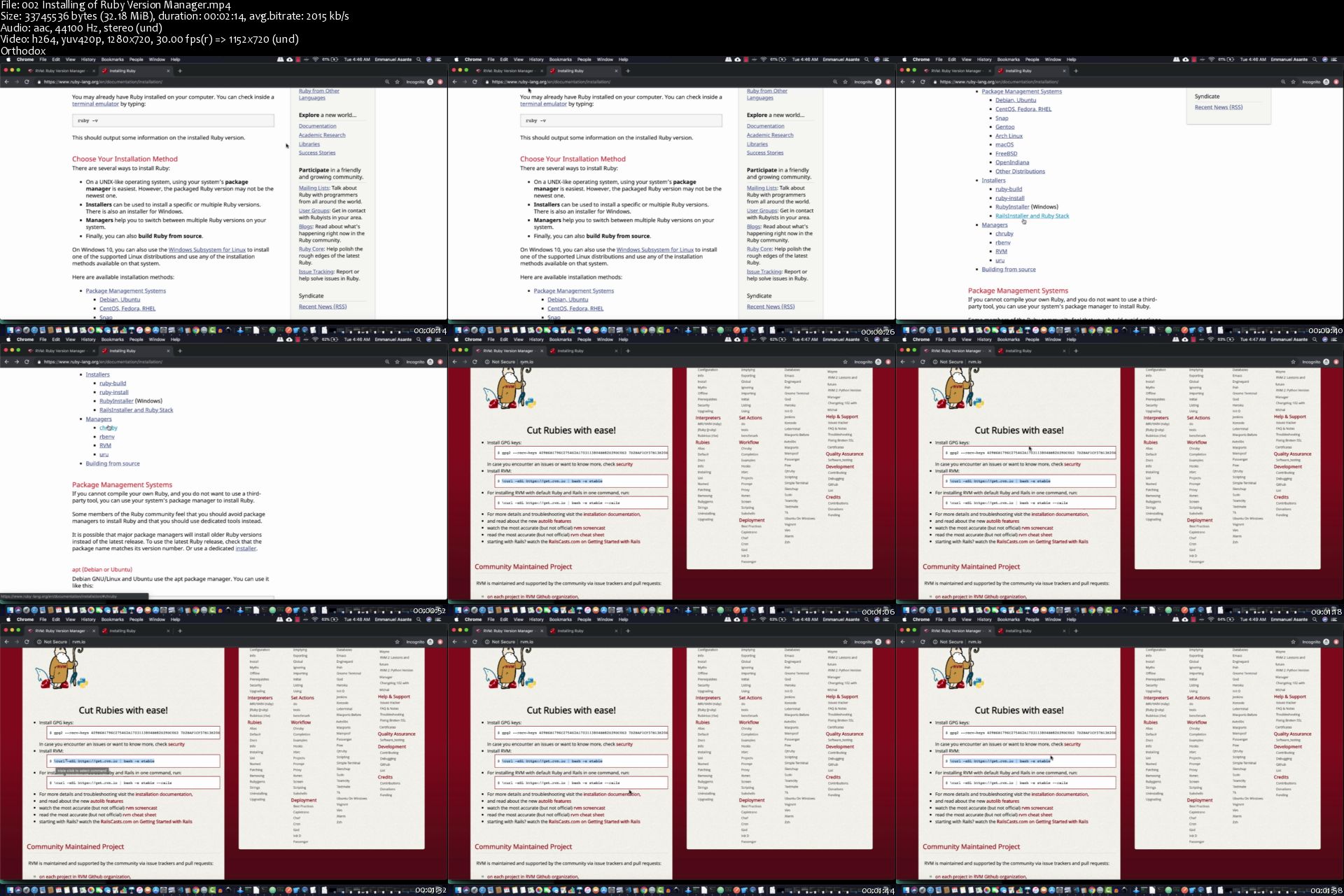Open the Bookmarks menu in the 00:00:40 frame
Image resolution: width=1344 pixels, height=896 pixels.
coord(1008,59)
